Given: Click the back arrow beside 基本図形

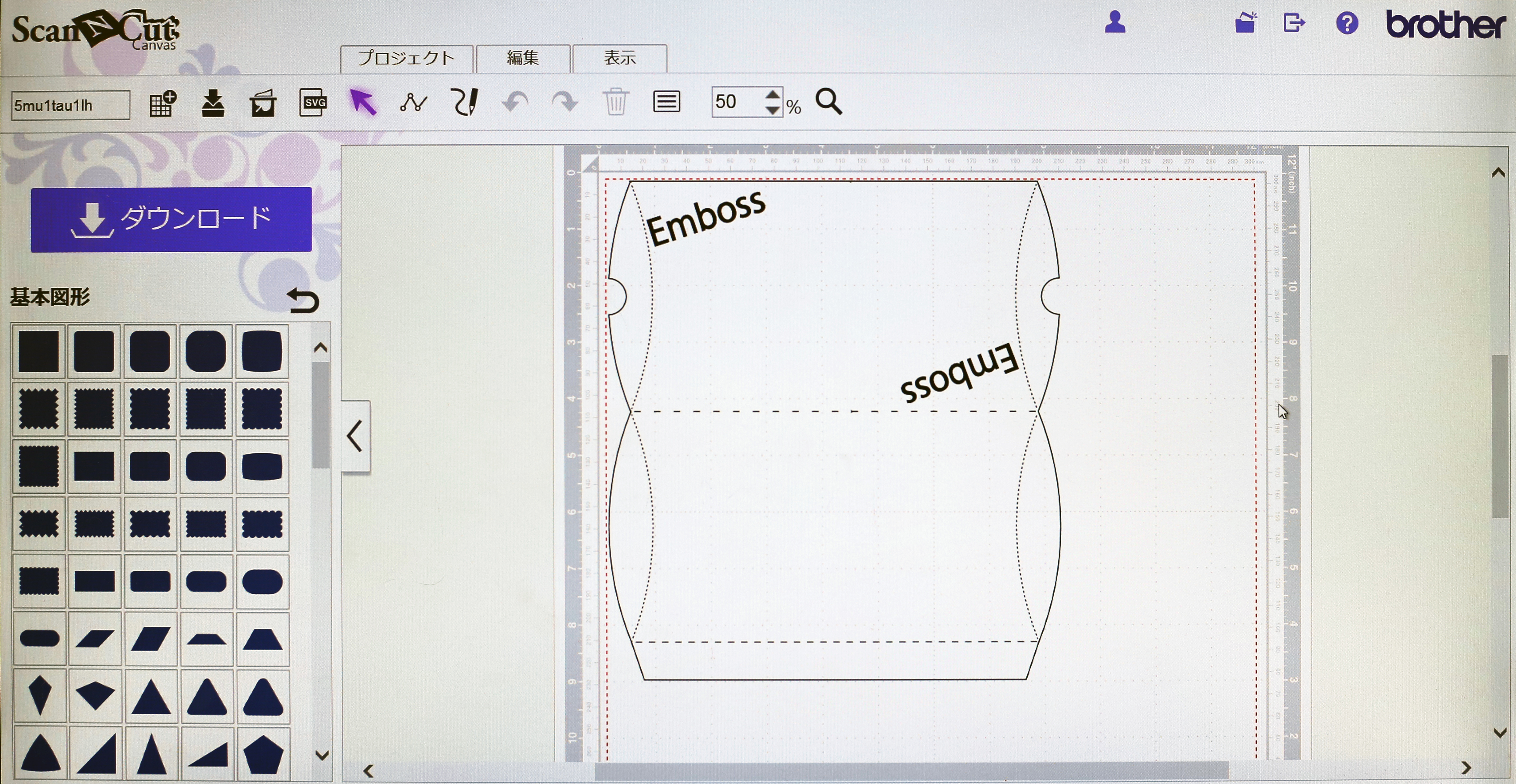Looking at the screenshot, I should [x=303, y=300].
